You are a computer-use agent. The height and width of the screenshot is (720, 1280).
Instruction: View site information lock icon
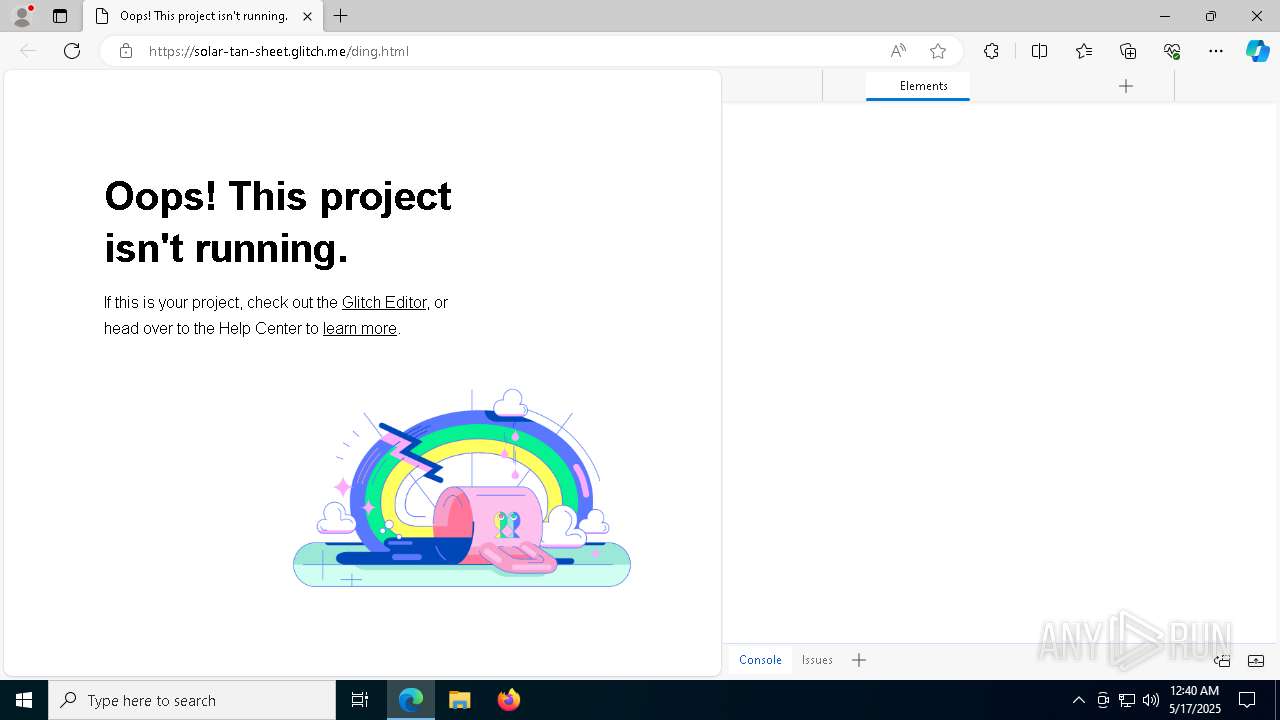click(125, 51)
